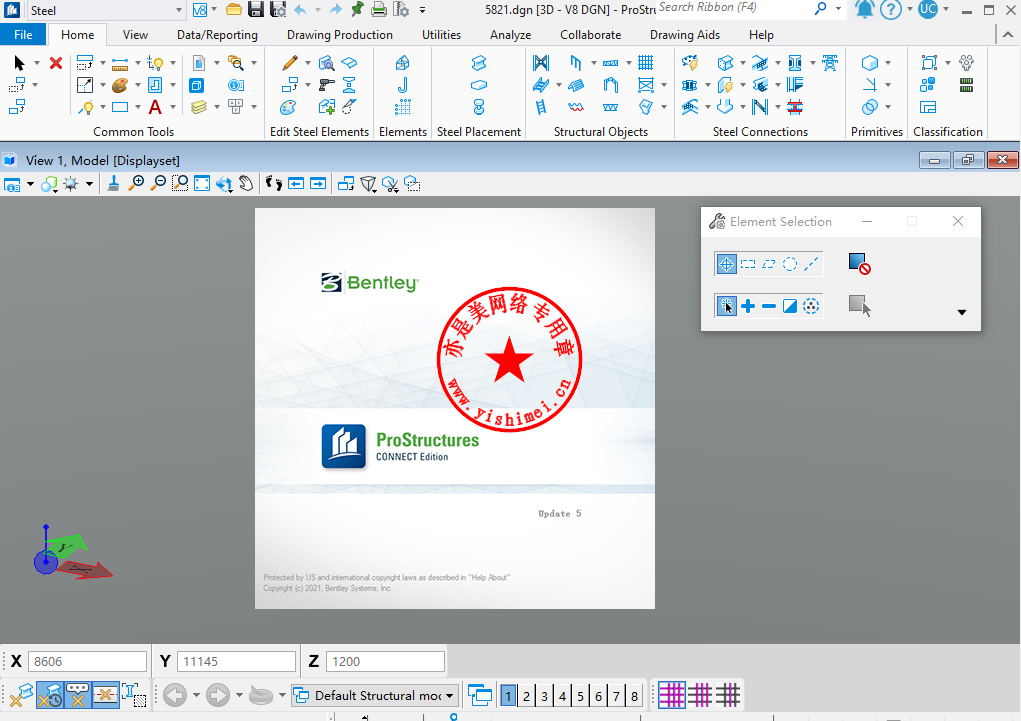Switch to the Utilities tab
Image resolution: width=1021 pixels, height=721 pixels.
(x=441, y=35)
